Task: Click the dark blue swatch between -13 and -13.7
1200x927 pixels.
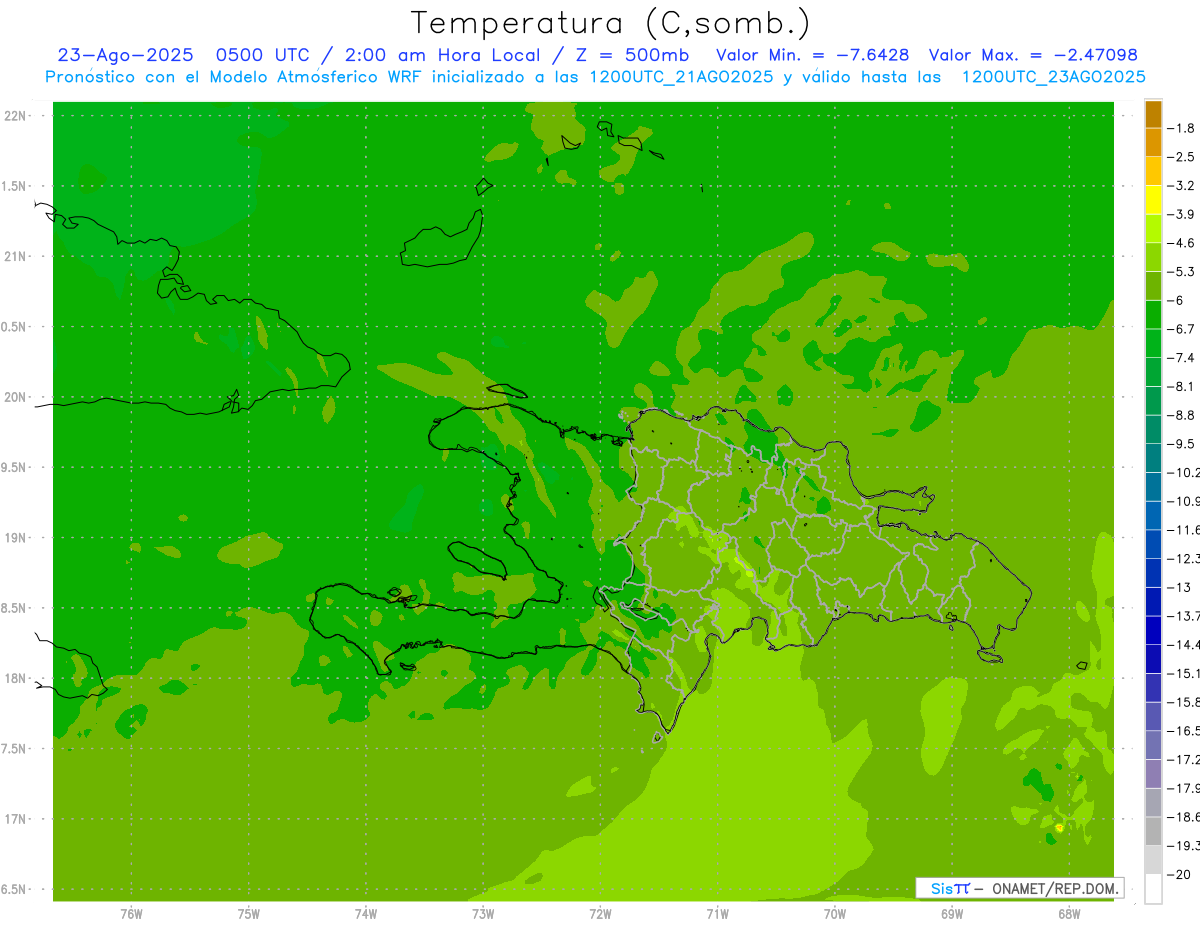Action: pos(1153,601)
